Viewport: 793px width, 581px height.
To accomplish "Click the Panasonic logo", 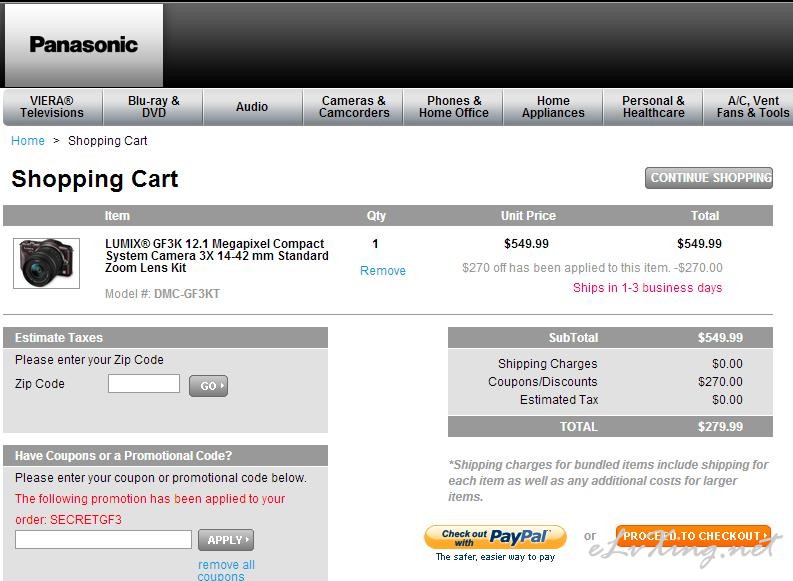I will (x=83, y=44).
